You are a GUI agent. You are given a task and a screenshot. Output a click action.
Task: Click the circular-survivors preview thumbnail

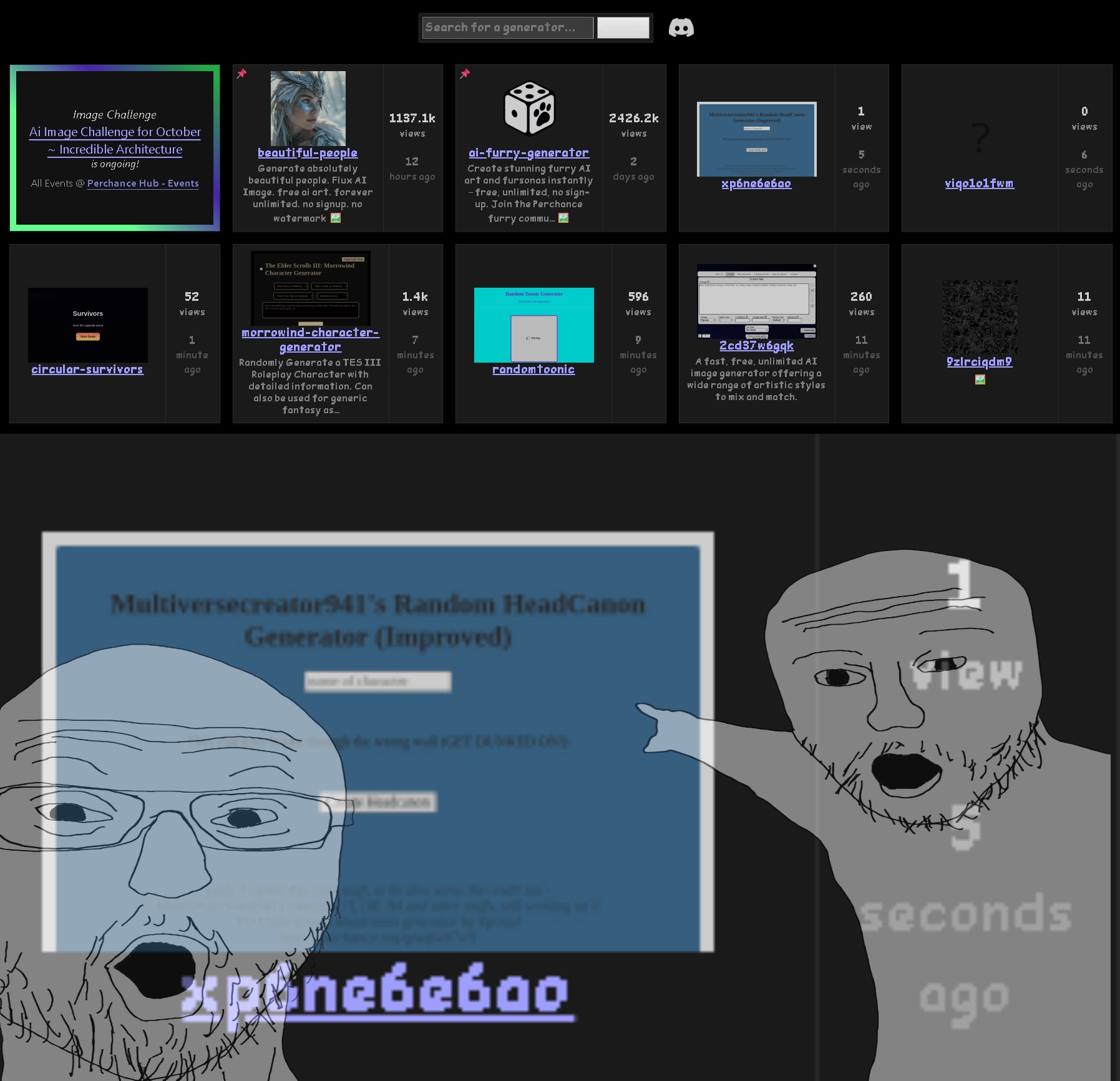[x=88, y=325]
